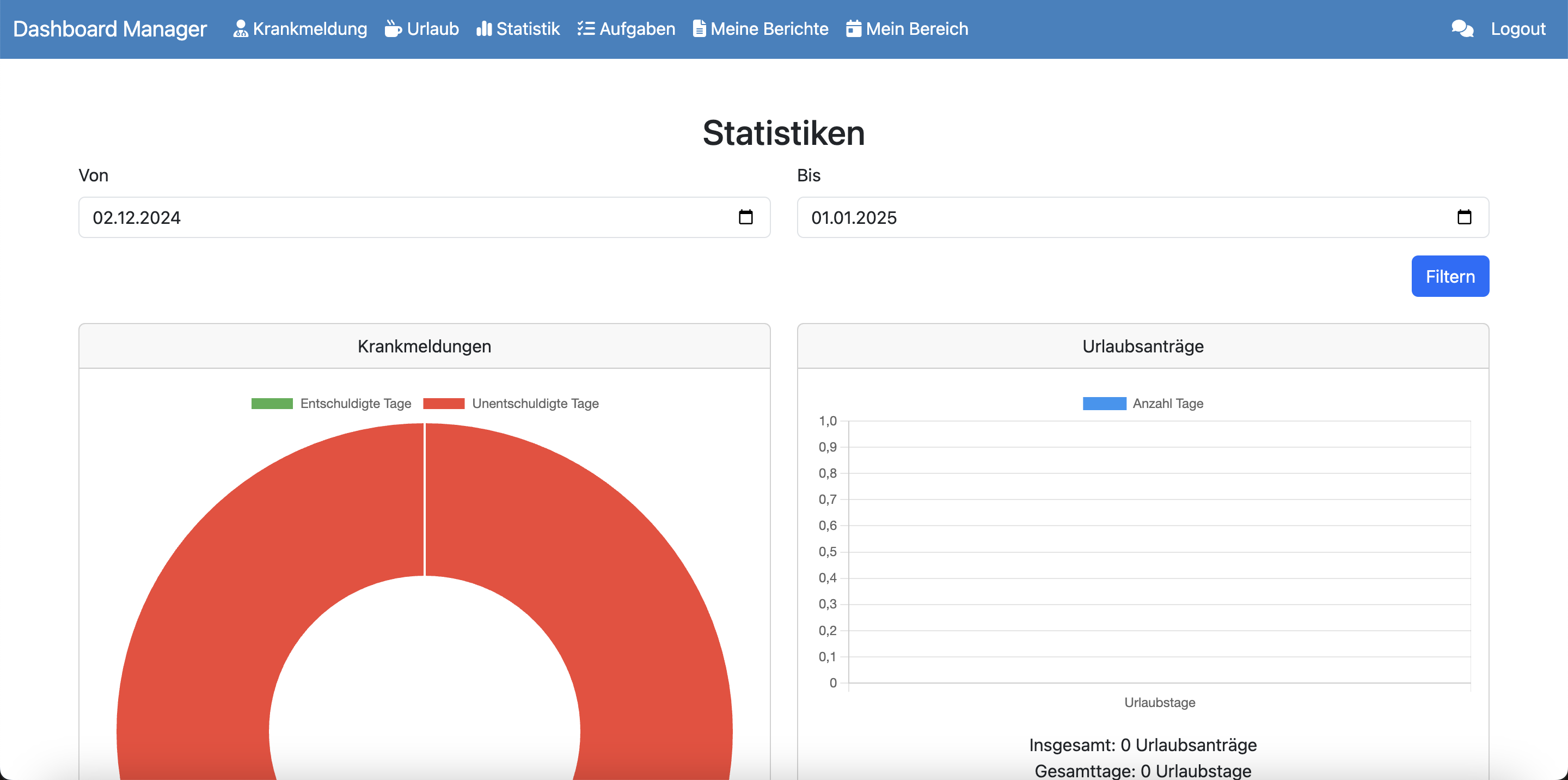The width and height of the screenshot is (1568, 780).
Task: Click the Urlaub coffee cup icon
Action: (393, 29)
